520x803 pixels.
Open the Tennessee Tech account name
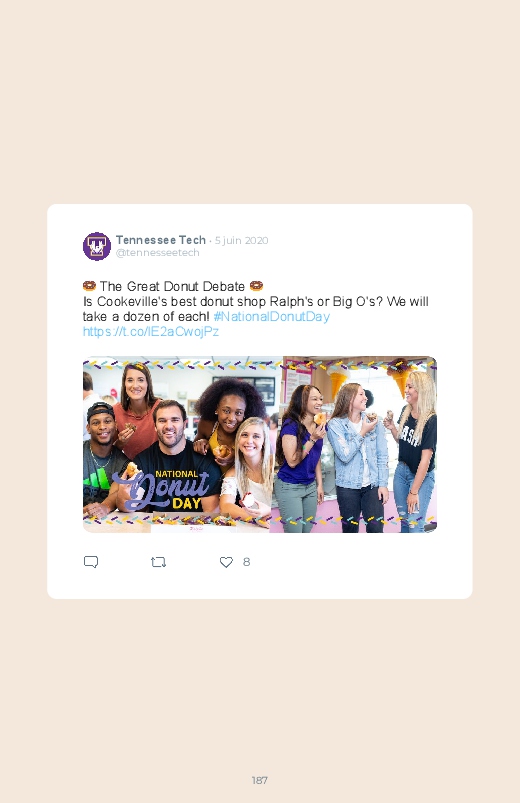coord(161,240)
